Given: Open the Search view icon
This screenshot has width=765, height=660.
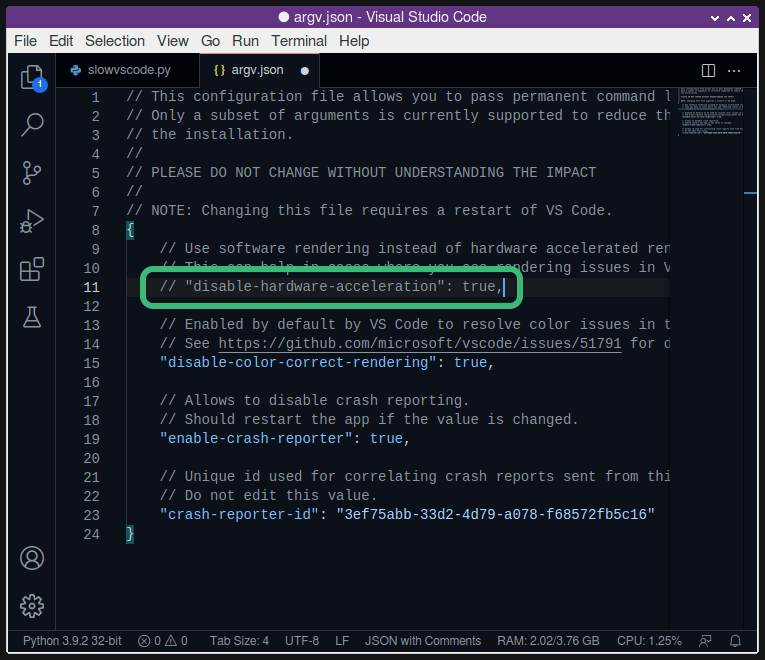Looking at the screenshot, I should [x=32, y=125].
